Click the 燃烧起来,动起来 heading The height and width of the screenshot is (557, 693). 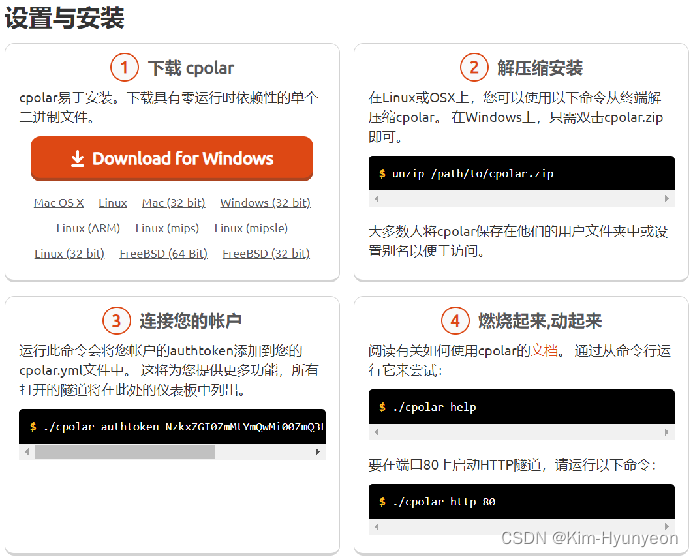click(540, 321)
